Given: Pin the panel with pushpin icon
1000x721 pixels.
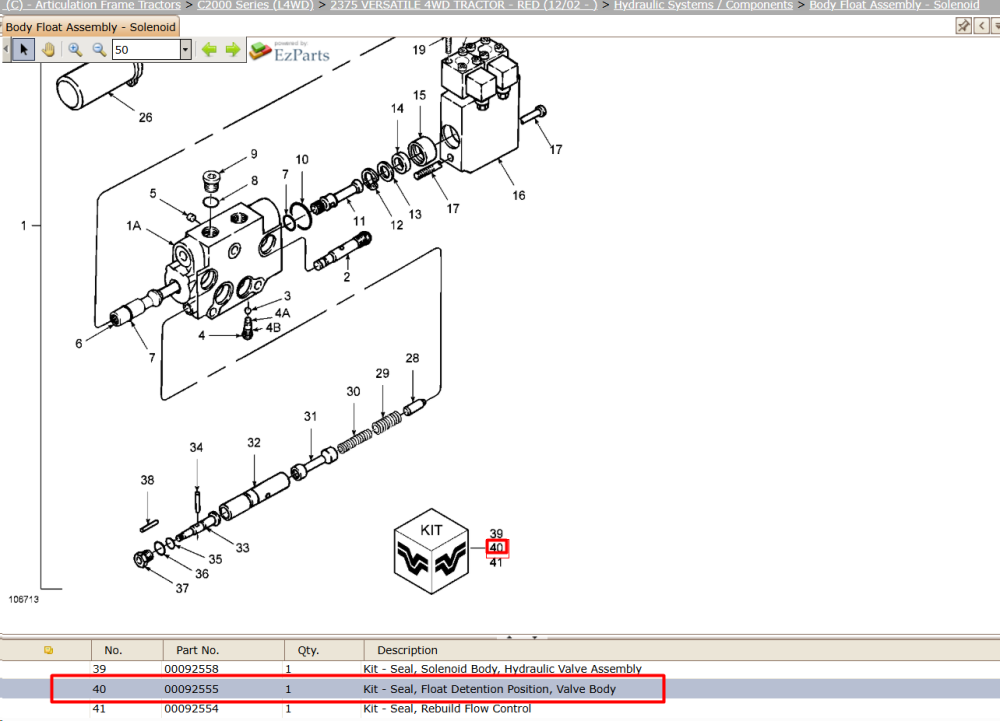Looking at the screenshot, I should tap(964, 25).
